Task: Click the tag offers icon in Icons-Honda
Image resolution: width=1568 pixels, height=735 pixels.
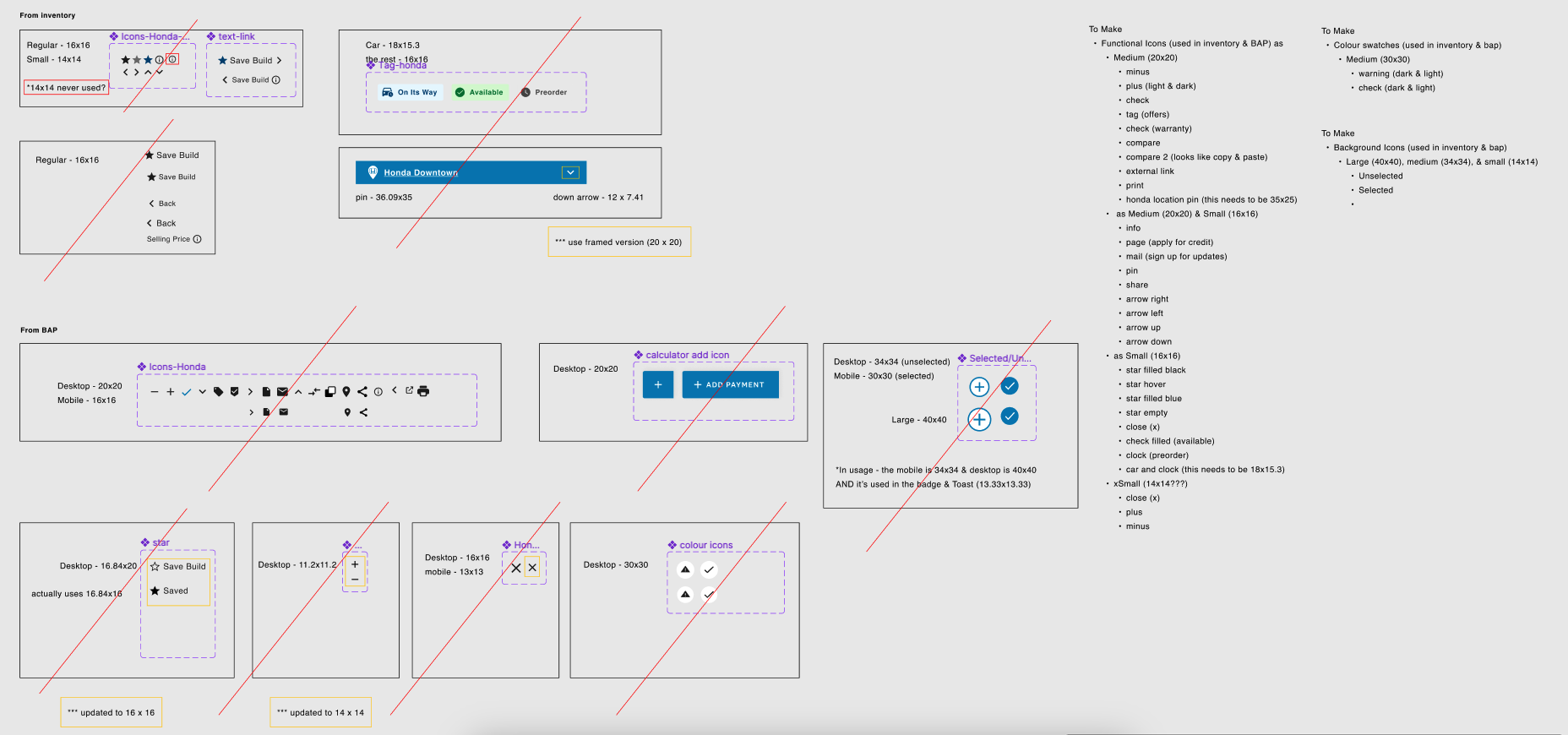Action: [218, 391]
